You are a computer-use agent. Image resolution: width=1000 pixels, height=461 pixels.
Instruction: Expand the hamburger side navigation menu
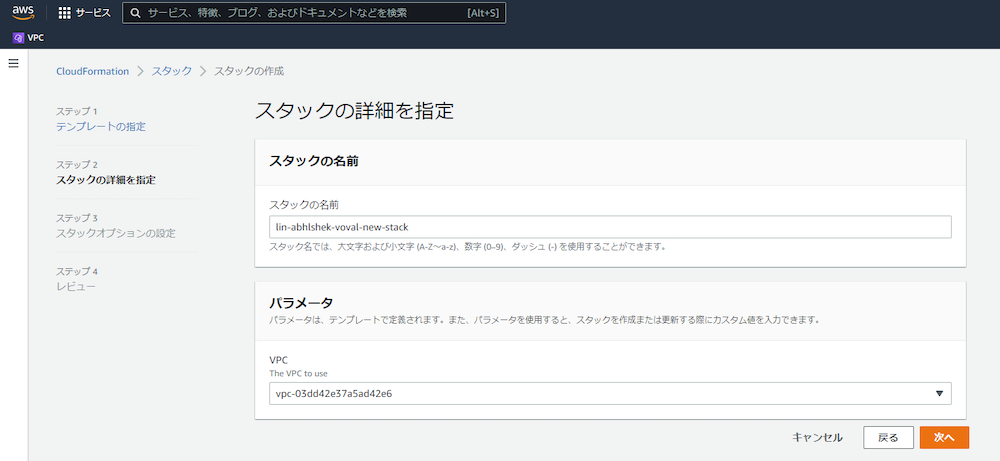click(14, 63)
